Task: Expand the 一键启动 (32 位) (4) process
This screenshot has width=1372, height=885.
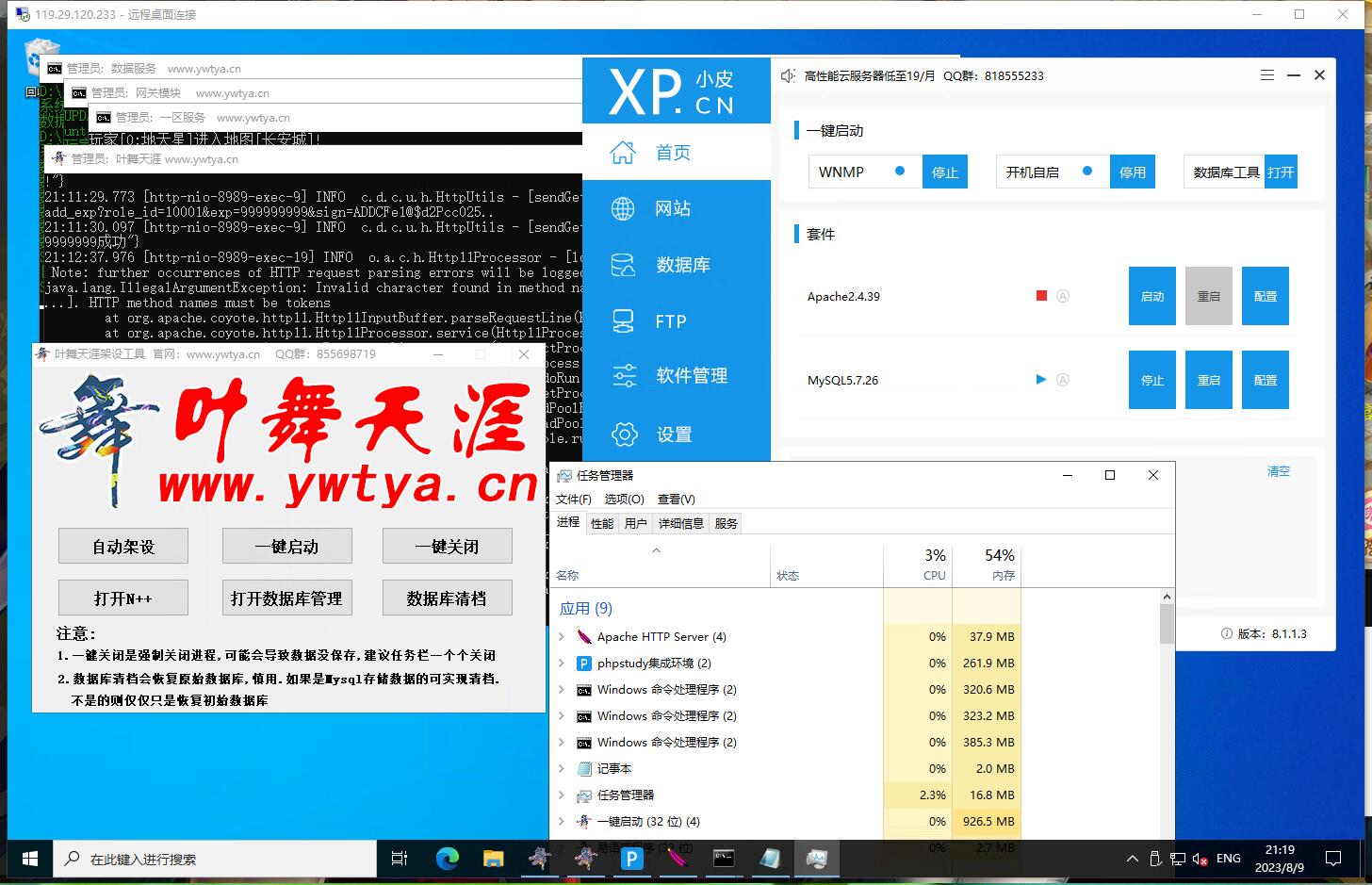Action: point(562,822)
